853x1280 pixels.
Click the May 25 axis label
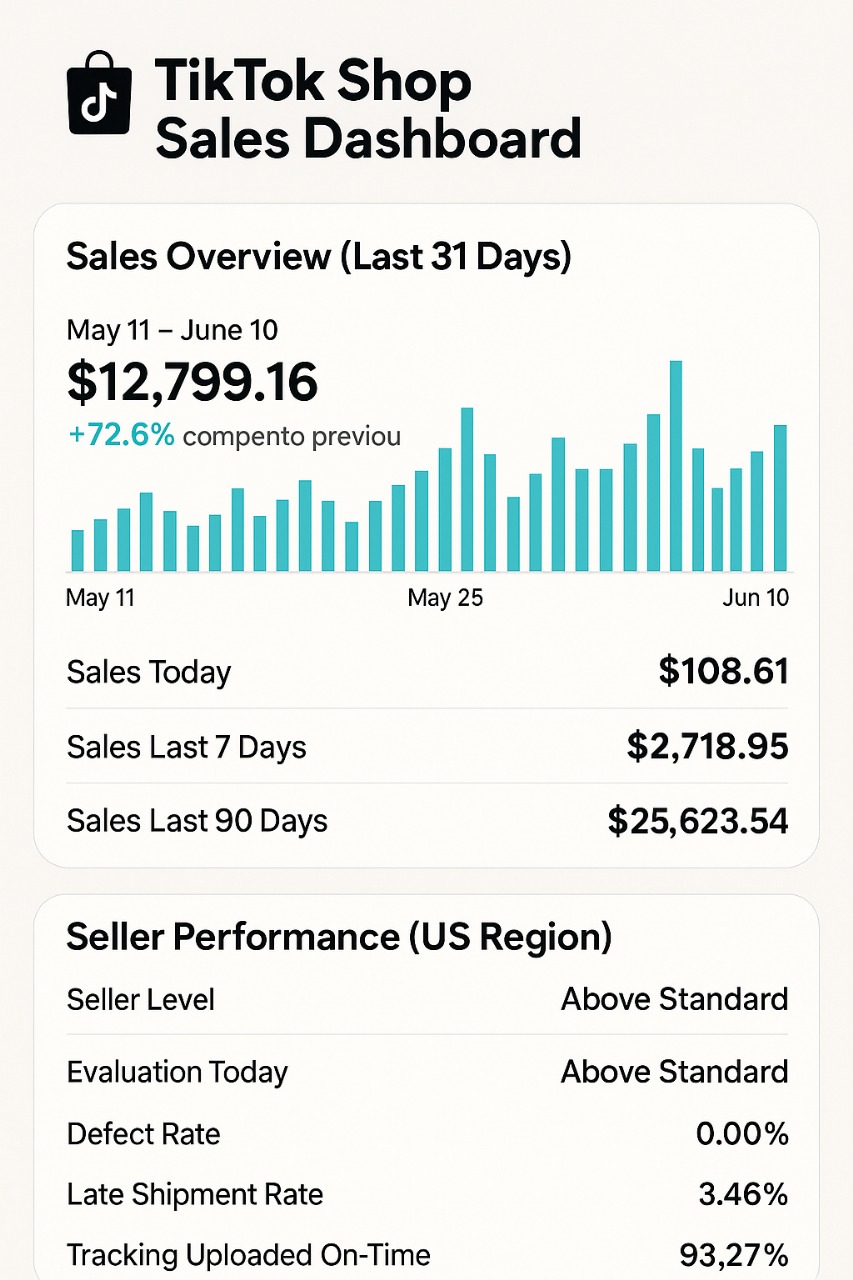point(445,598)
